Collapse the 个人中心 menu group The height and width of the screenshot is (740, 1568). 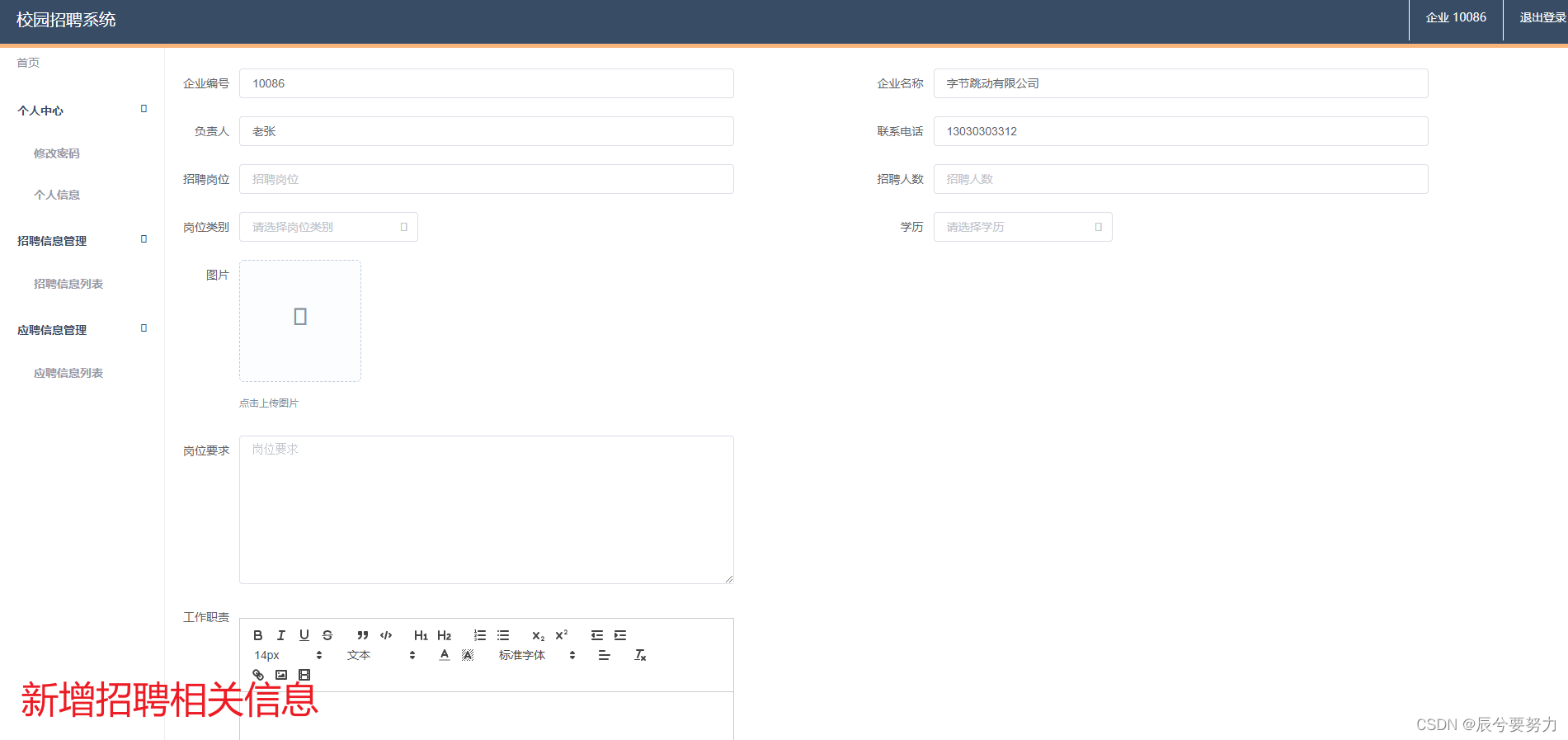(x=82, y=111)
